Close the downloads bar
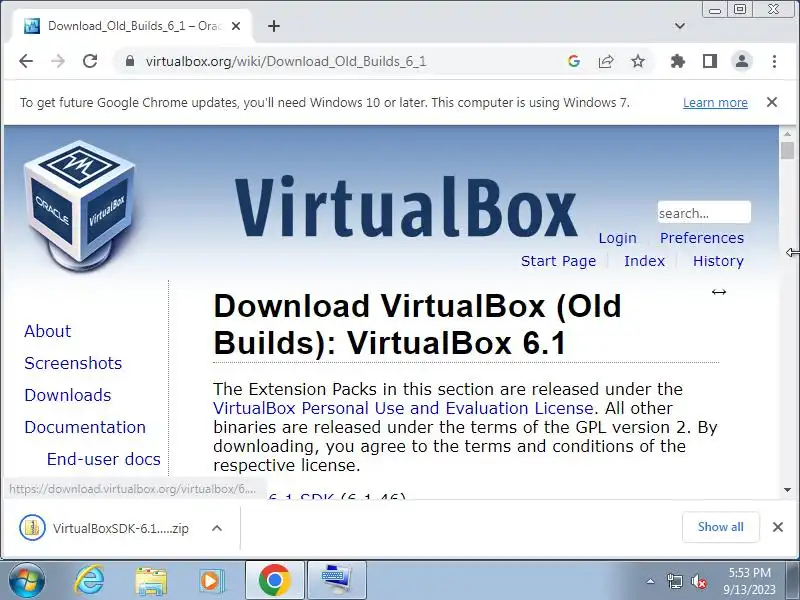Viewport: 800px width, 600px height. (x=778, y=527)
